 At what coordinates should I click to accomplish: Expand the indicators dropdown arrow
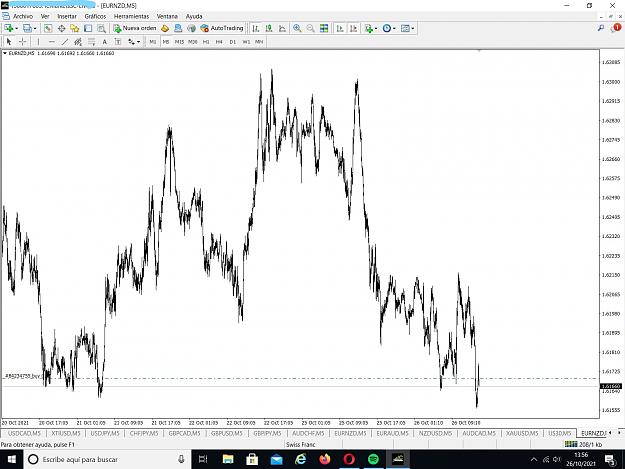click(376, 29)
